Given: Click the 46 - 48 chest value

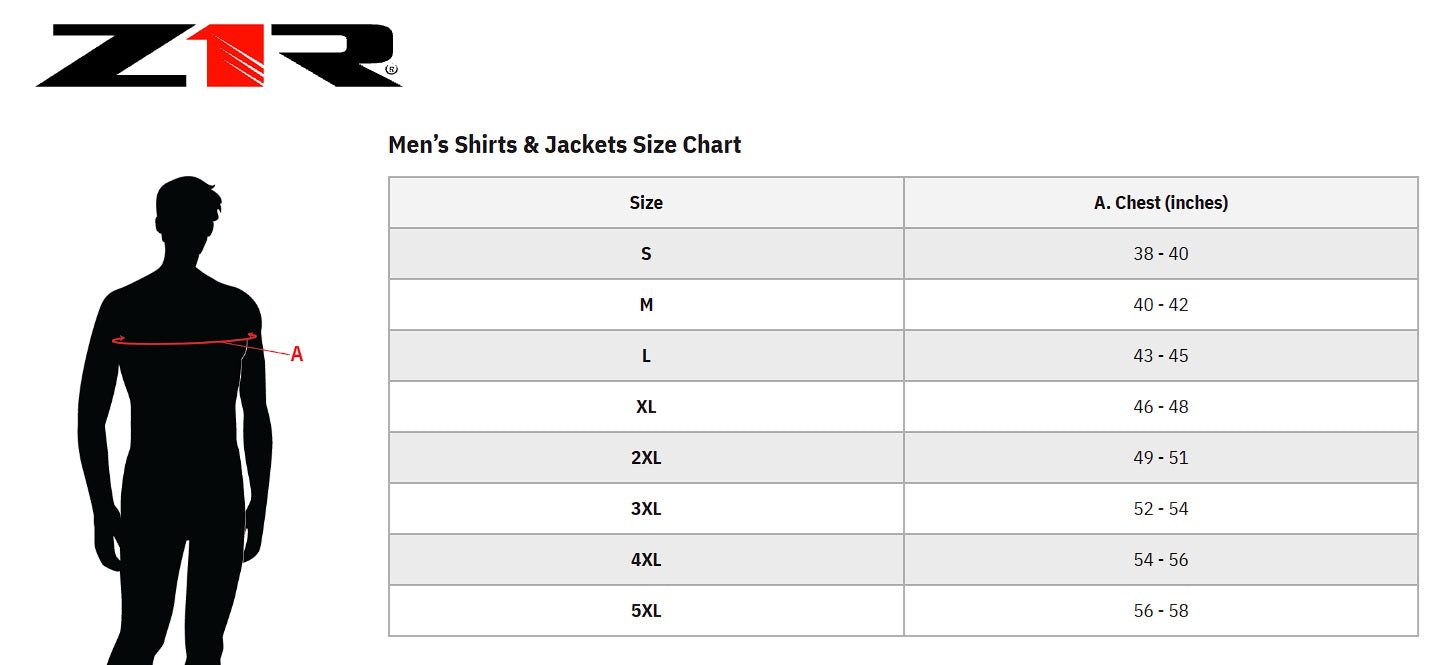Looking at the screenshot, I should click(x=1161, y=407).
